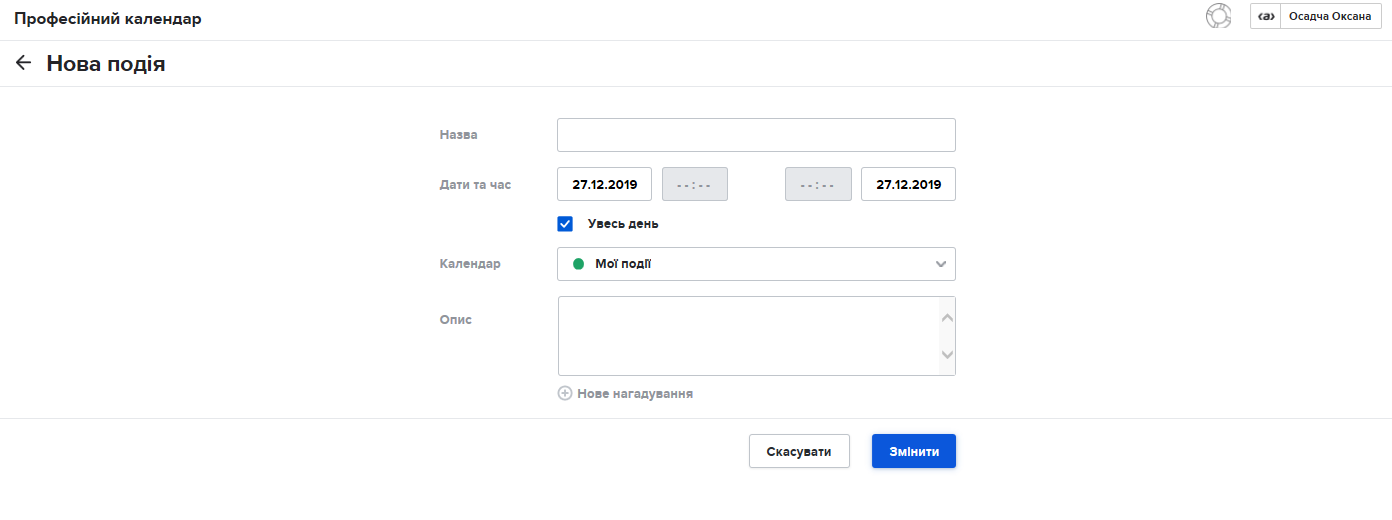
Task: Open the Осадча Оксана account menu
Action: 1329,16
